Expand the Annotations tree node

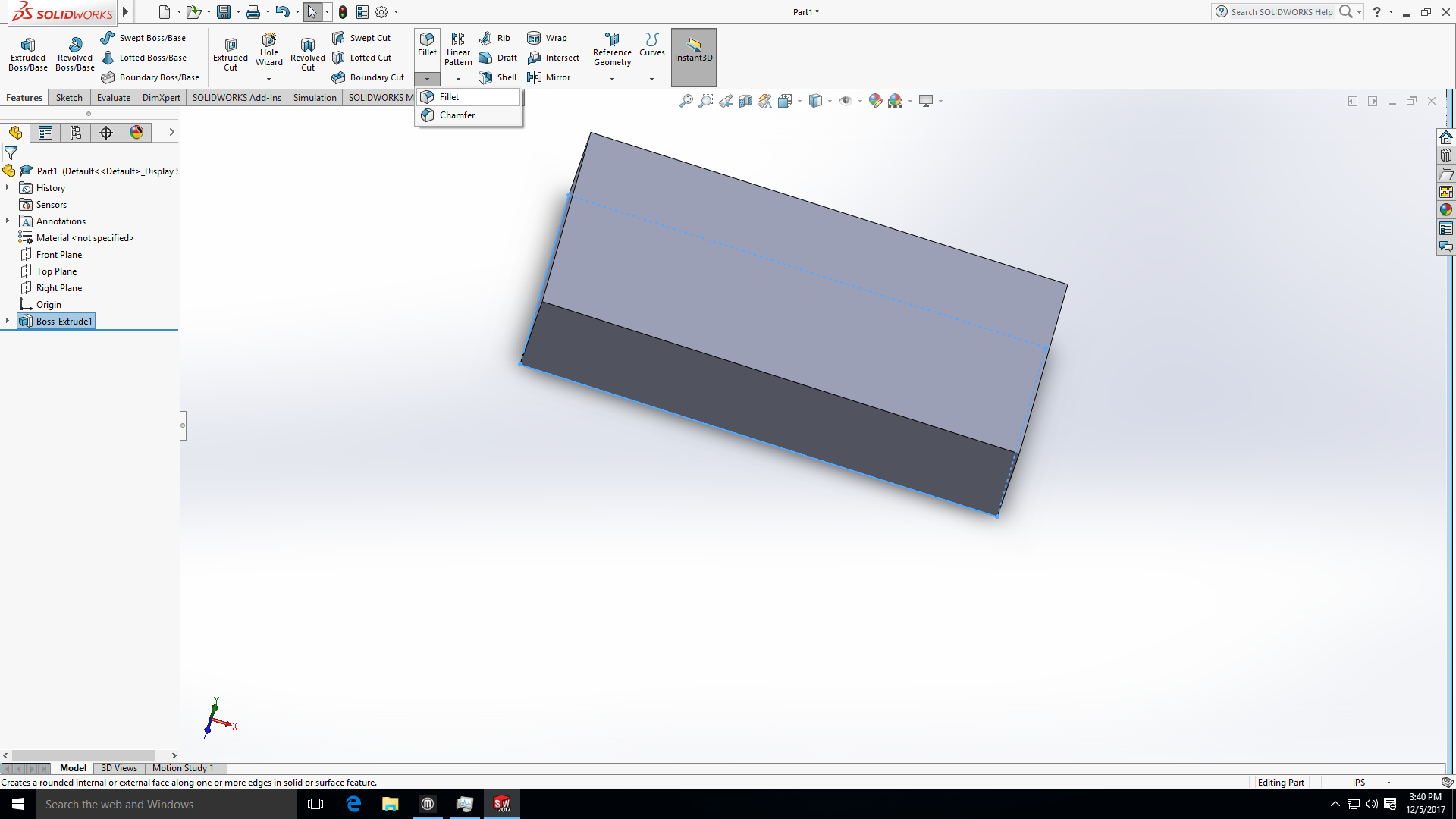pos(8,221)
